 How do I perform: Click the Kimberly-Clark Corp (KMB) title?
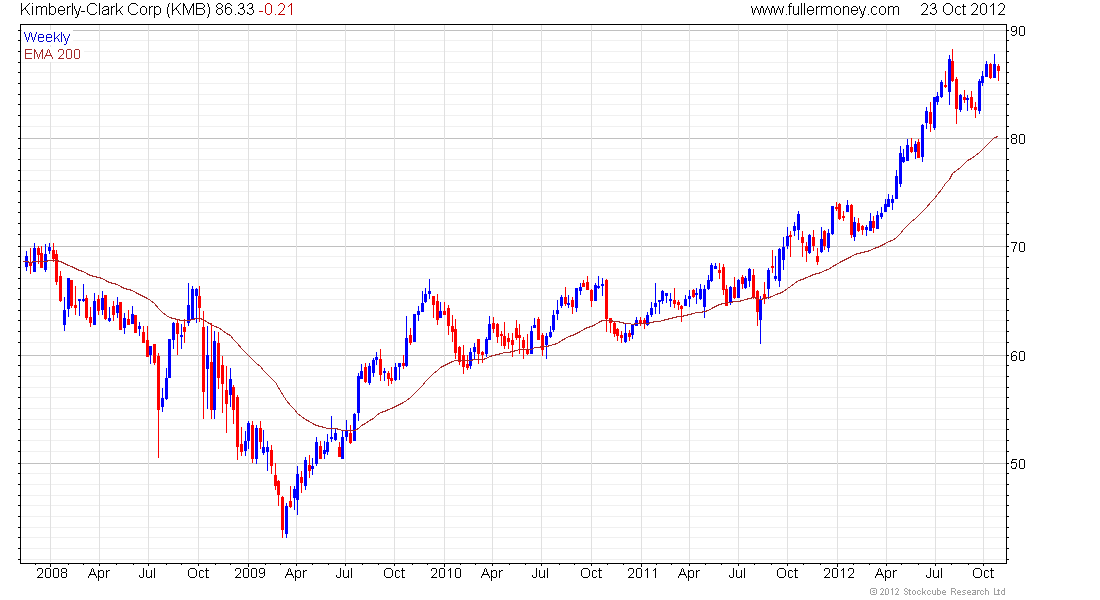116,10
